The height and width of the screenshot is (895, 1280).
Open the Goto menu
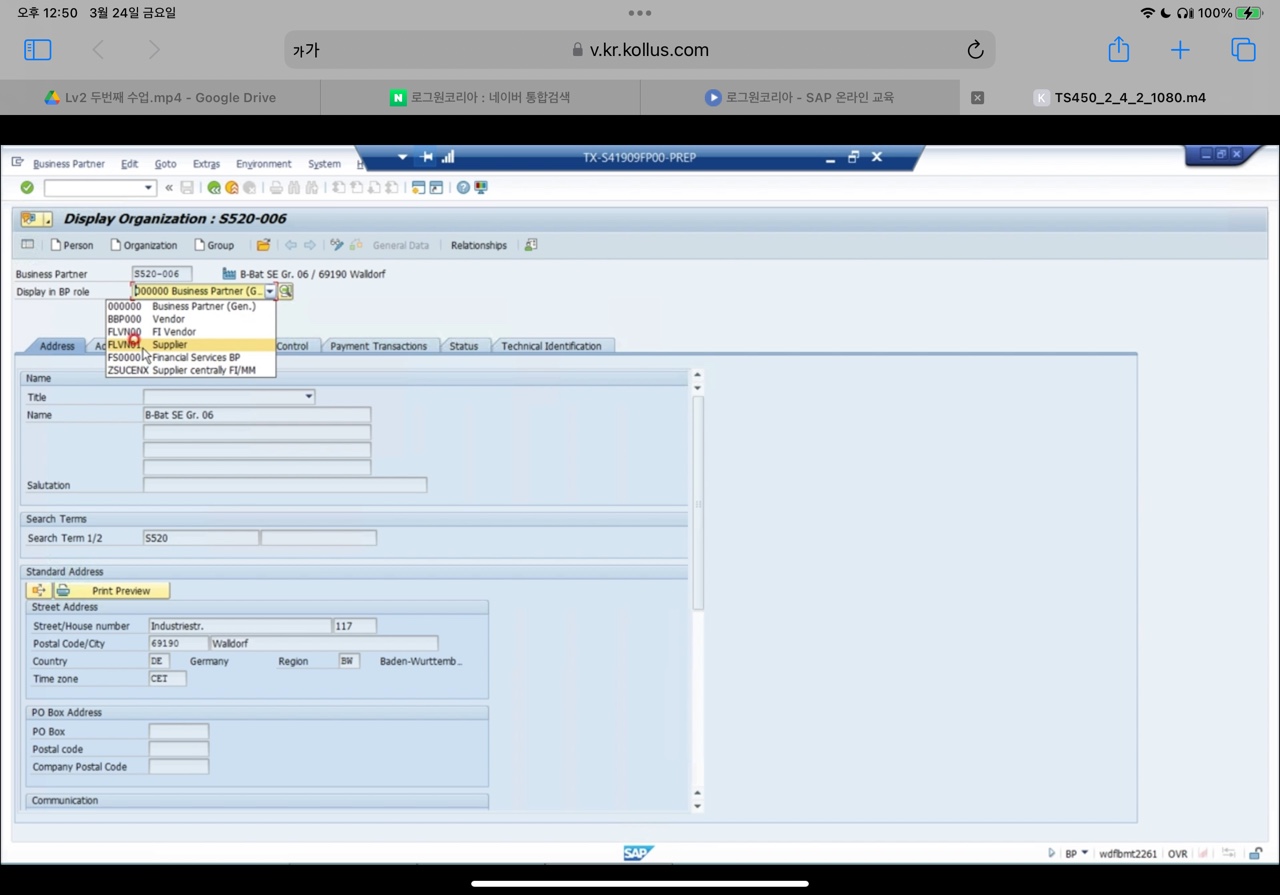click(x=165, y=164)
